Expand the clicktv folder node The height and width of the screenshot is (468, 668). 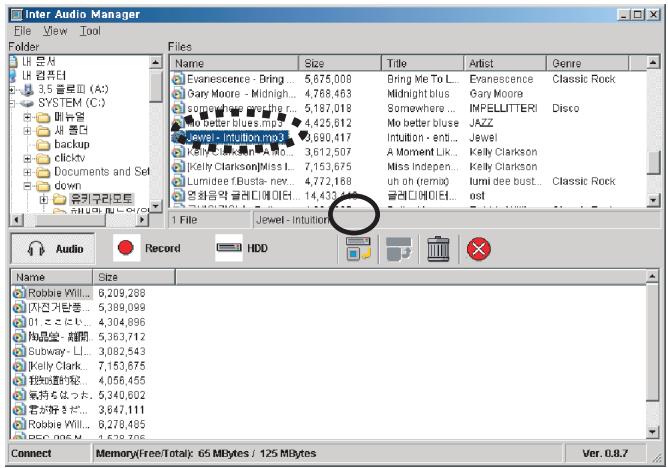click(x=27, y=159)
